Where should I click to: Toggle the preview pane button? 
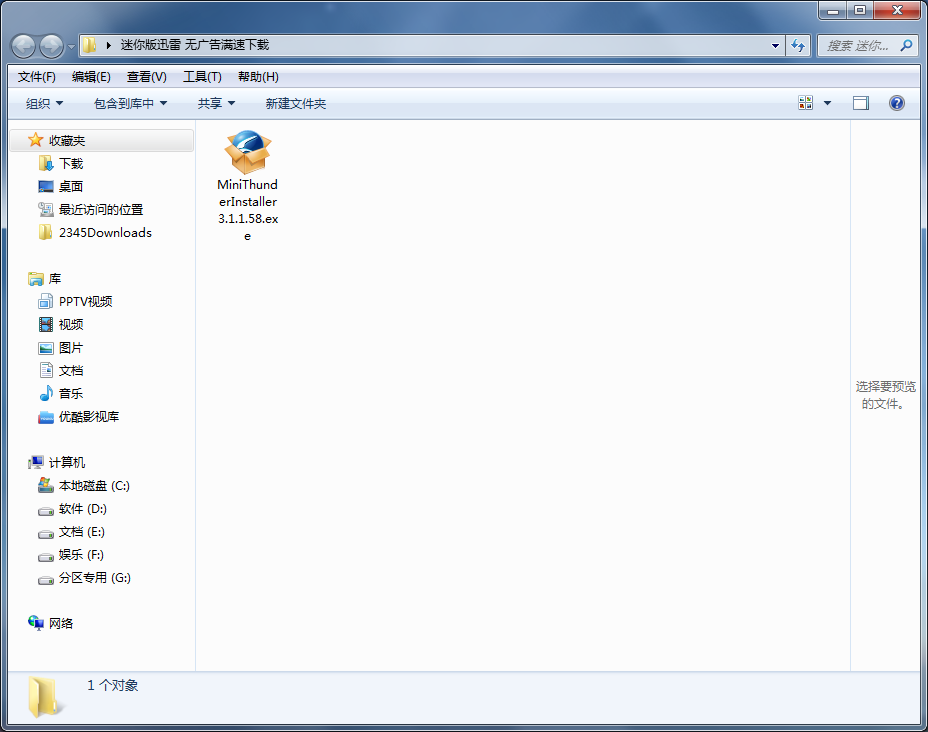point(860,103)
